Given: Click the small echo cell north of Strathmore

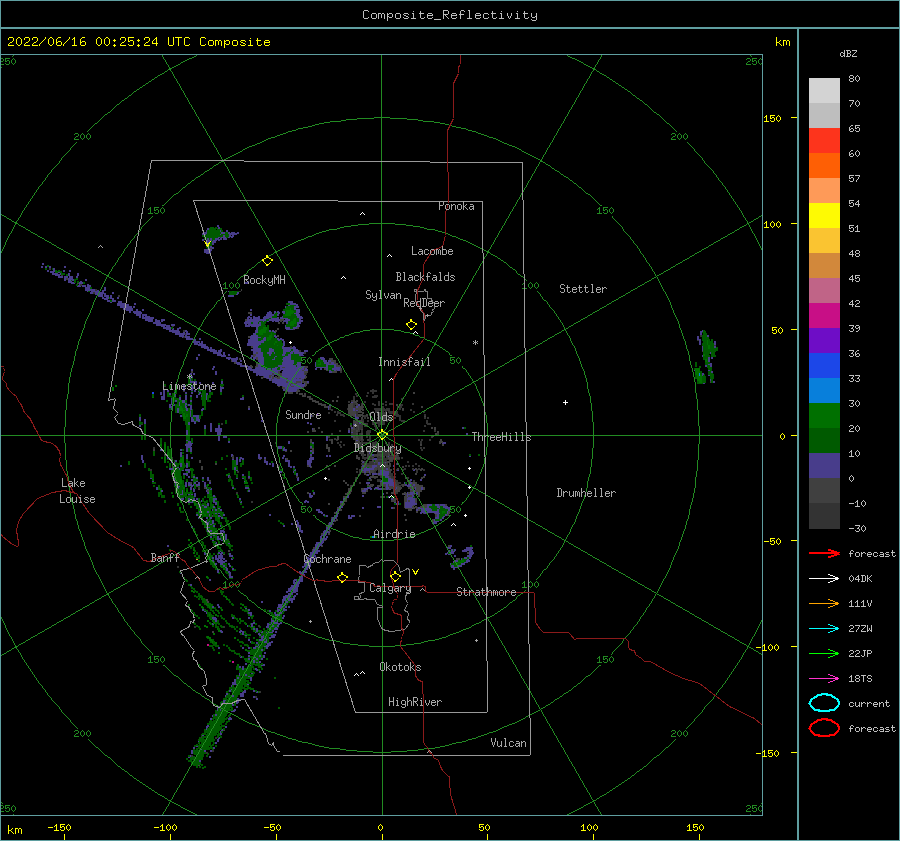Looking at the screenshot, I should pyautogui.click(x=461, y=556).
